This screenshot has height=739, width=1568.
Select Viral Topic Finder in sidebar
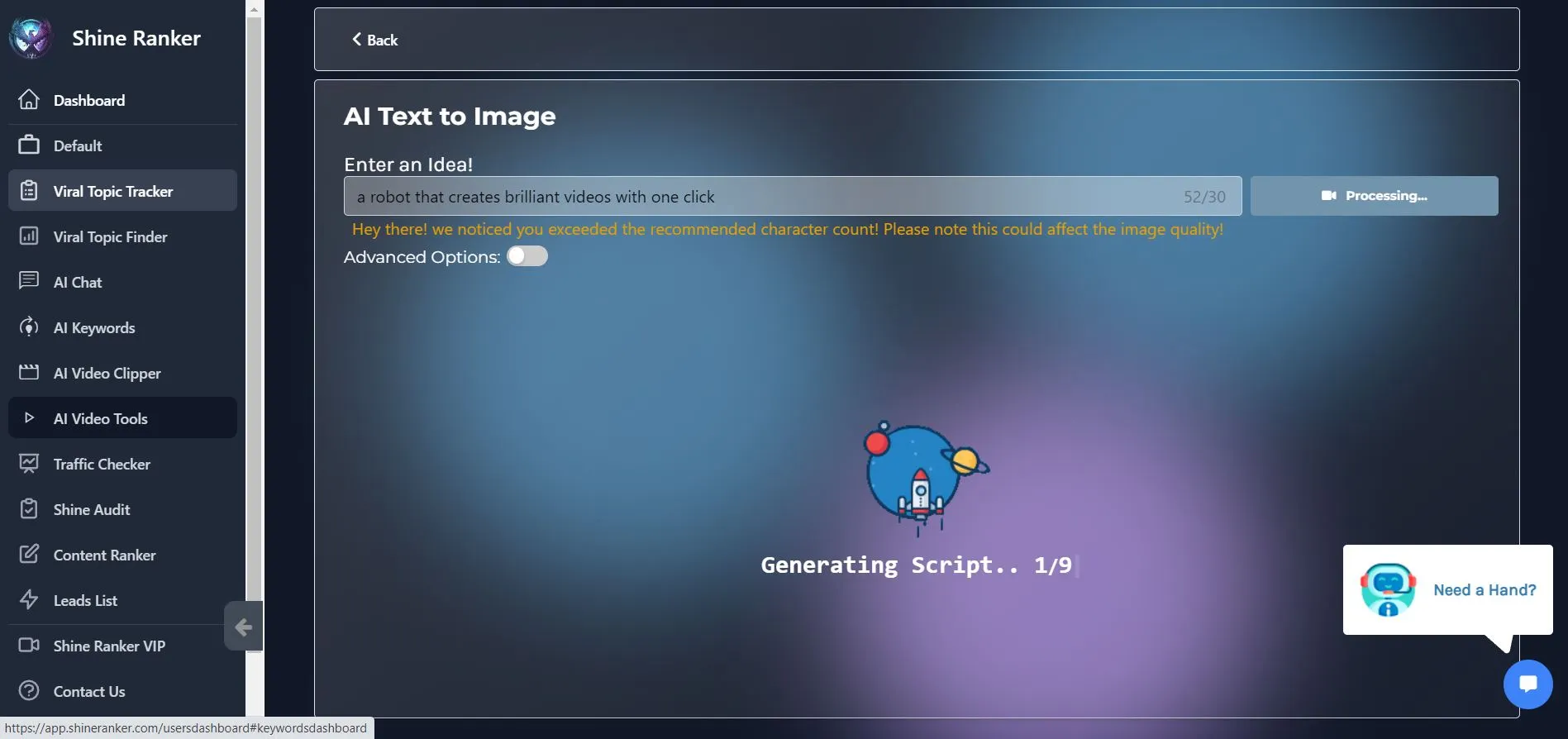click(122, 236)
